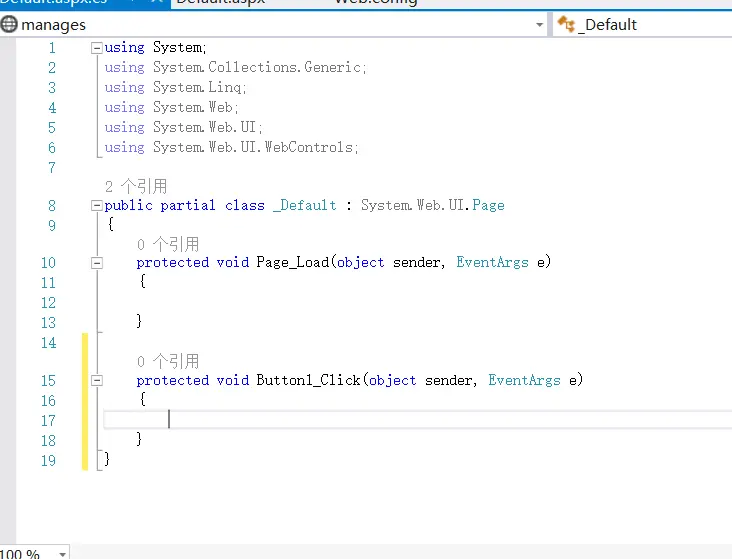Open the '0 个引用' lens above Page_Load

[168, 244]
